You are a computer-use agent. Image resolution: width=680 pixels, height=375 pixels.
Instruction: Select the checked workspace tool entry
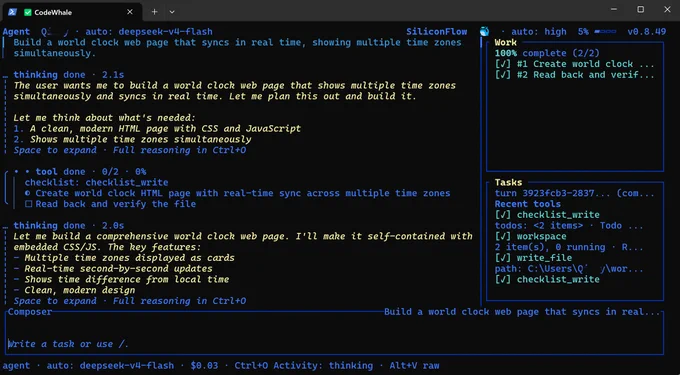530,236
